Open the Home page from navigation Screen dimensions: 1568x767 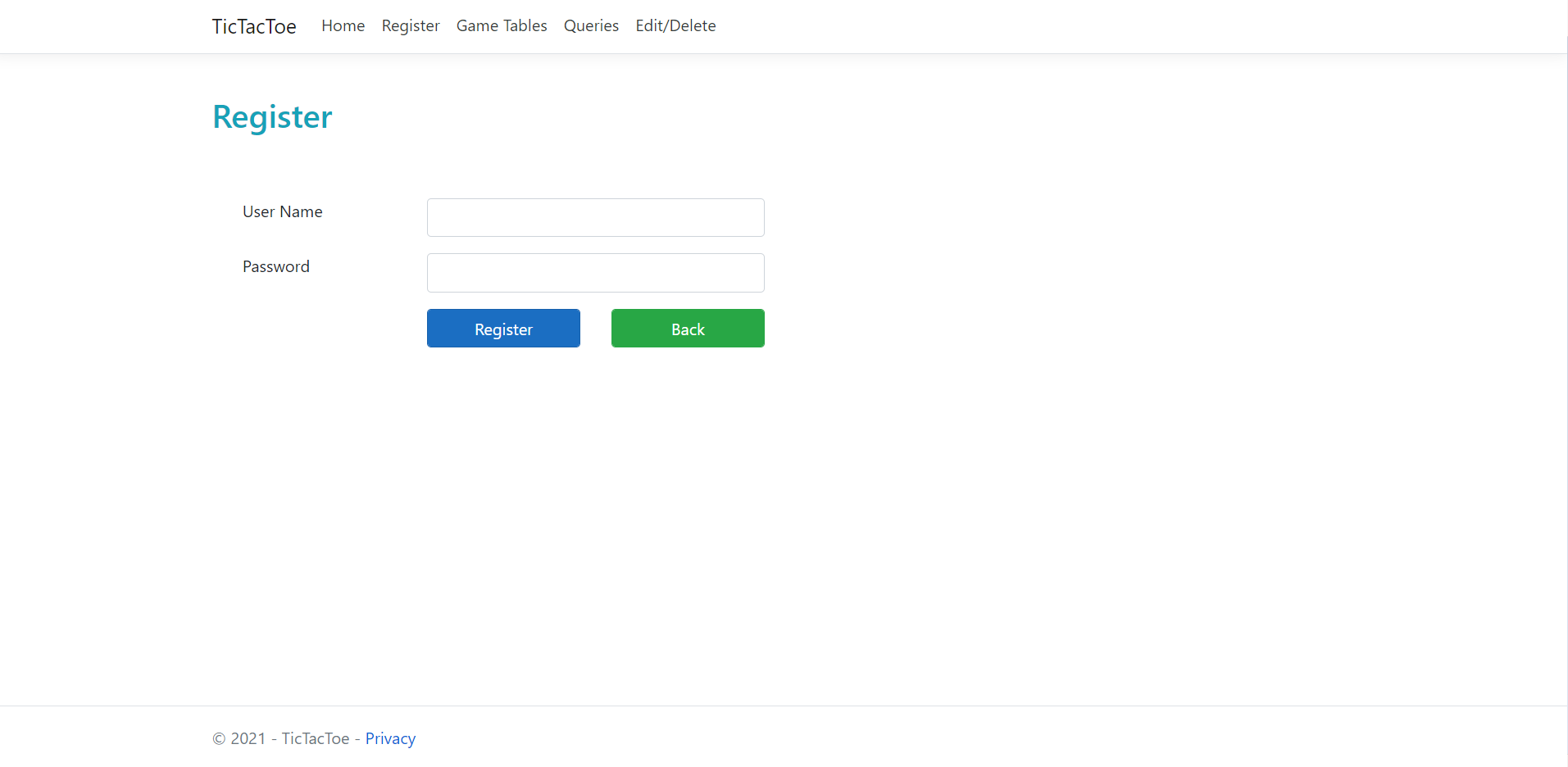coord(343,25)
